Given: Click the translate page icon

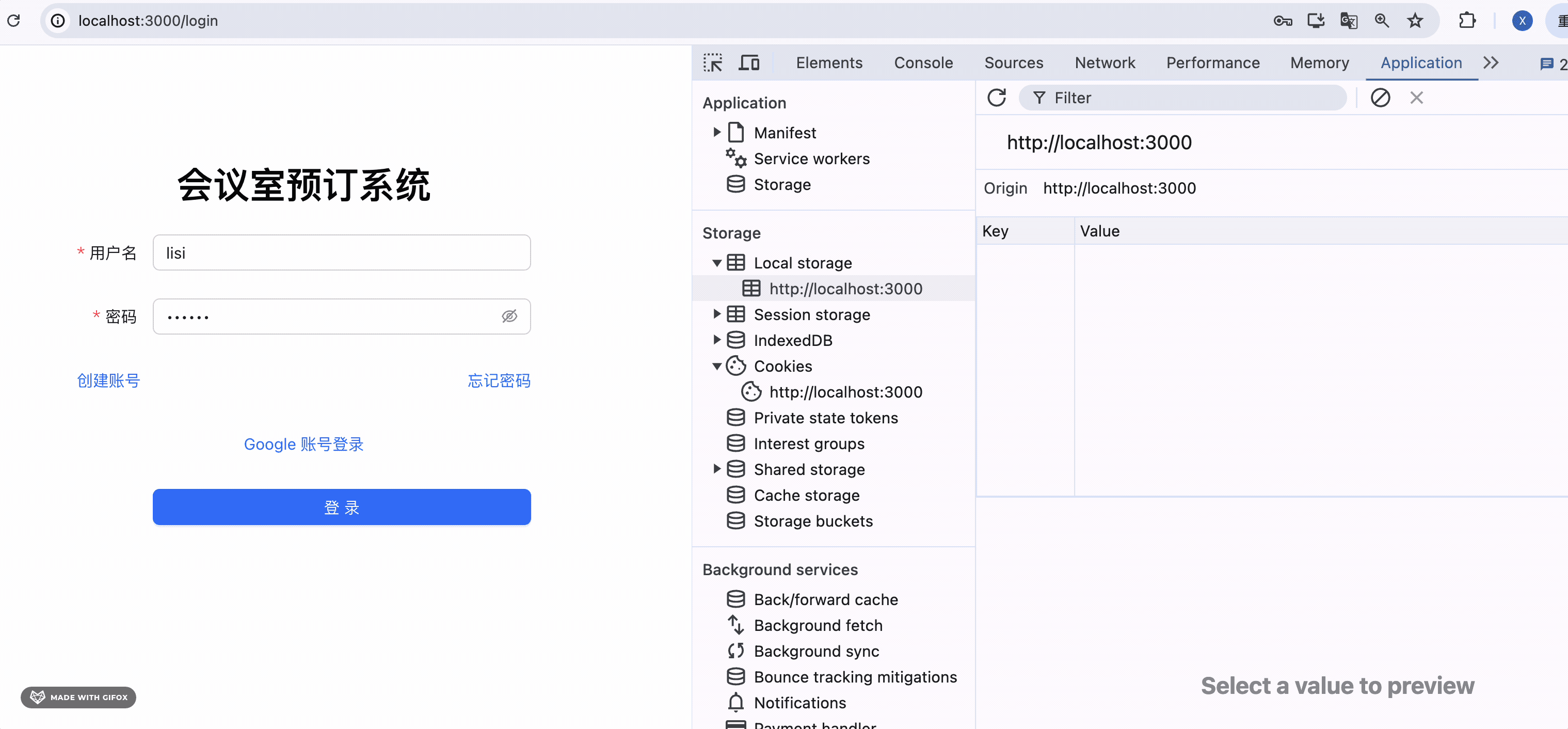Looking at the screenshot, I should [x=1348, y=21].
